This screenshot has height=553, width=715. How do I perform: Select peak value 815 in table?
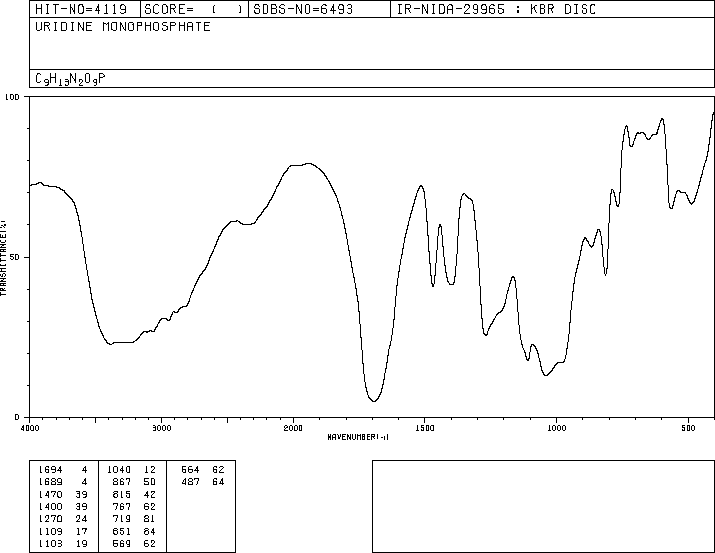pyautogui.click(x=122, y=494)
